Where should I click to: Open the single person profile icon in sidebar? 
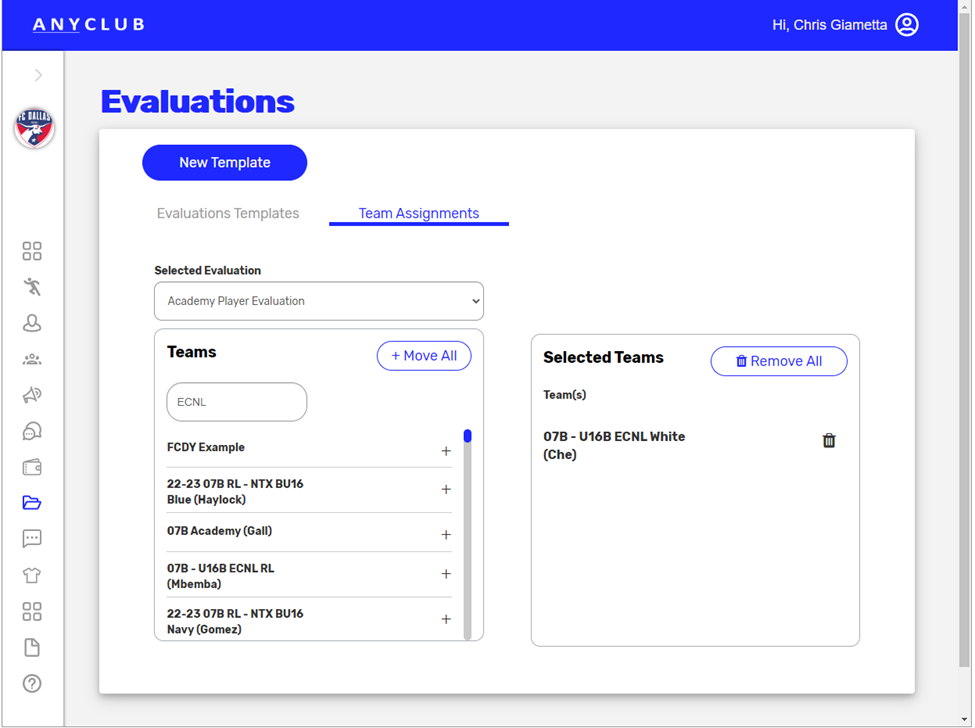[32, 323]
